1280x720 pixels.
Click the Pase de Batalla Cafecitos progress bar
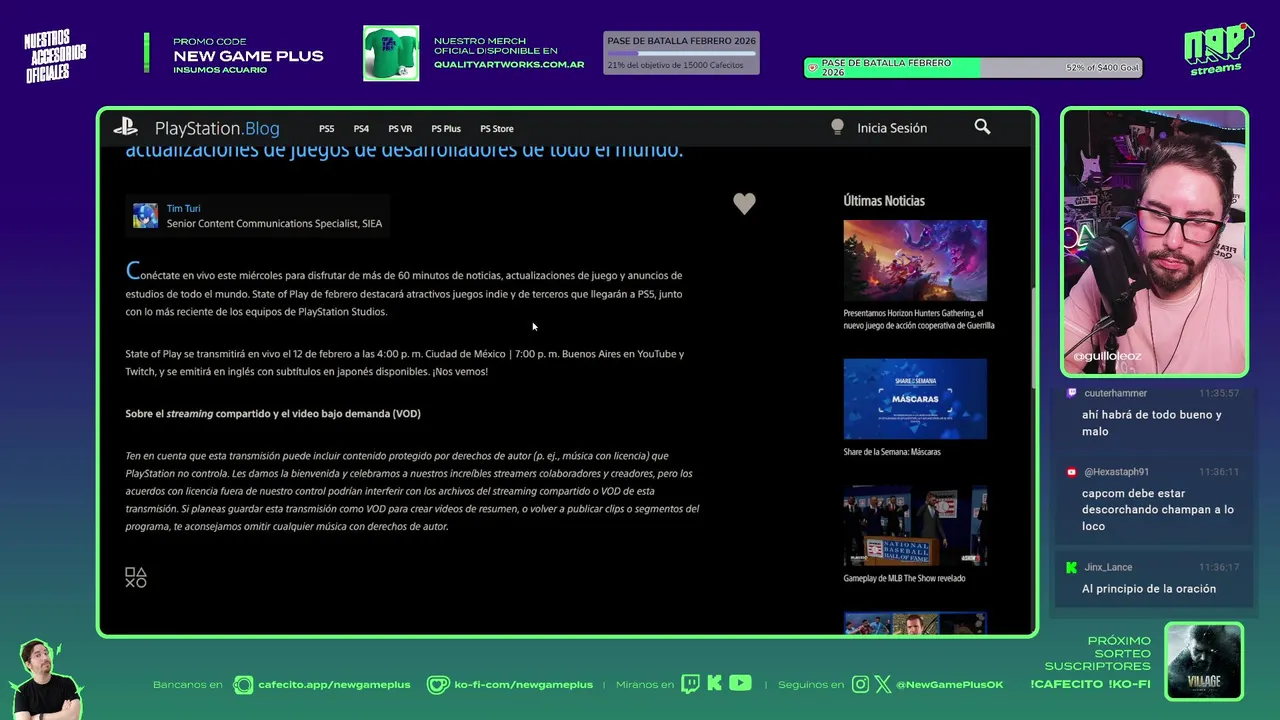[x=681, y=53]
